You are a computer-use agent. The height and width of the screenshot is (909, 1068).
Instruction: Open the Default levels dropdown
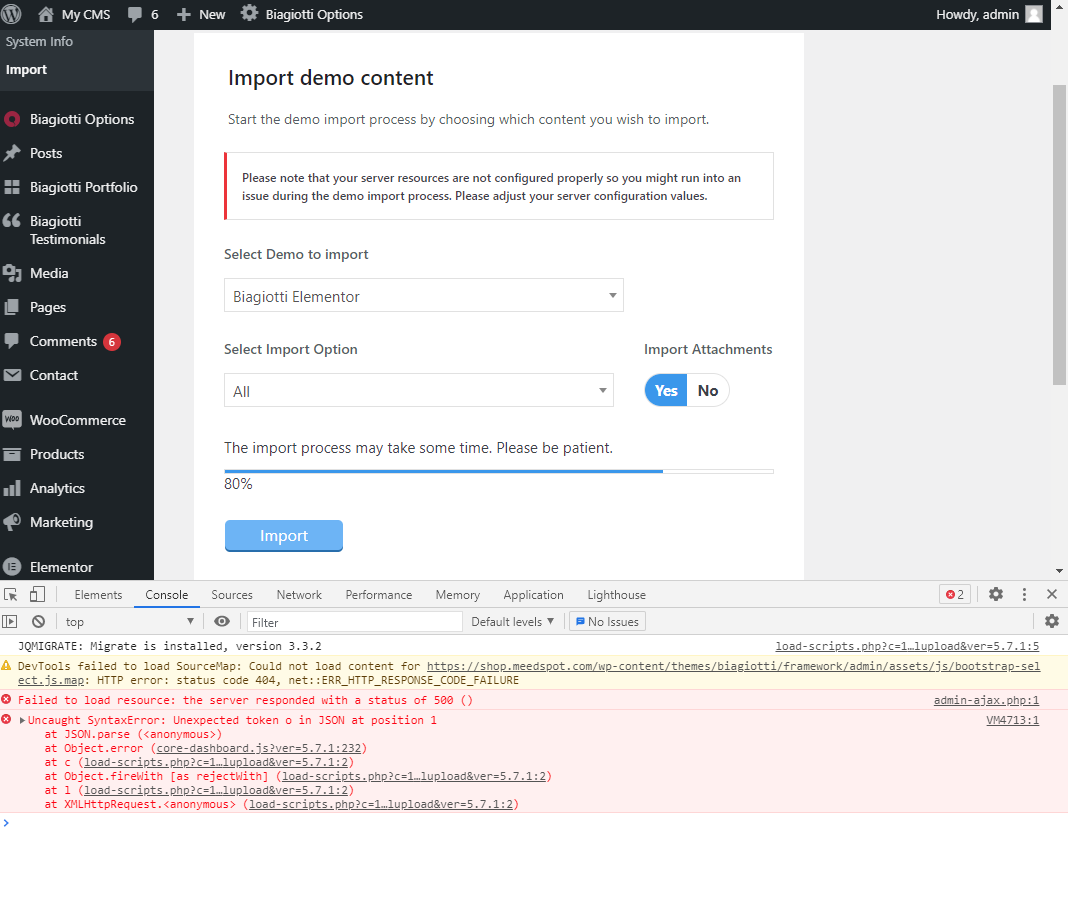[513, 622]
